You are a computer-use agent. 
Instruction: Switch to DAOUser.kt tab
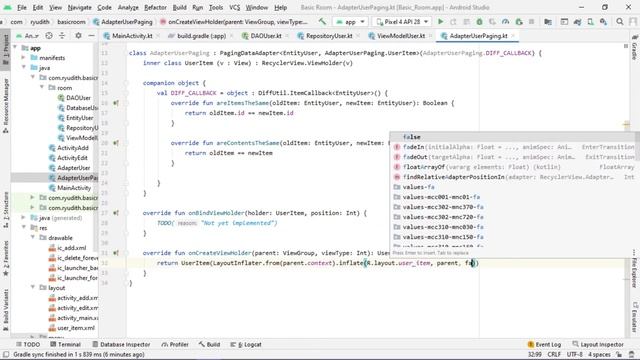click(x=266, y=36)
